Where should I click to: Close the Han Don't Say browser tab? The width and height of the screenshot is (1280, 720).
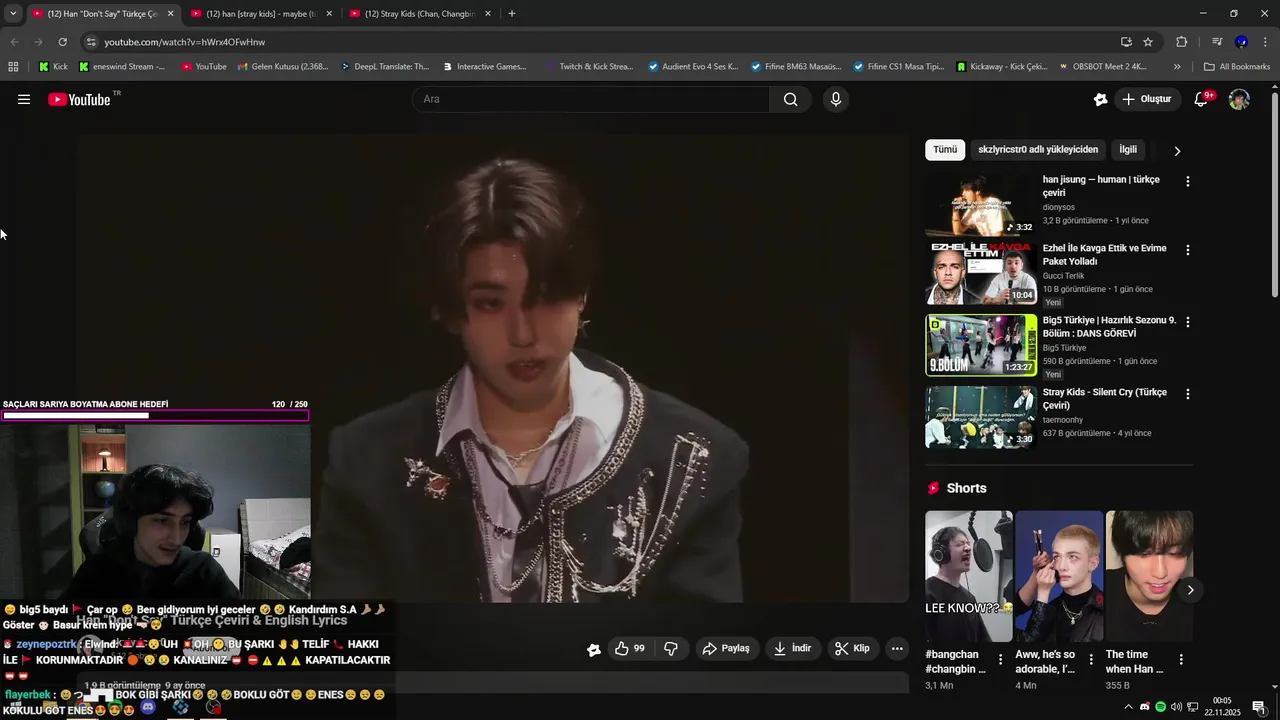point(170,14)
